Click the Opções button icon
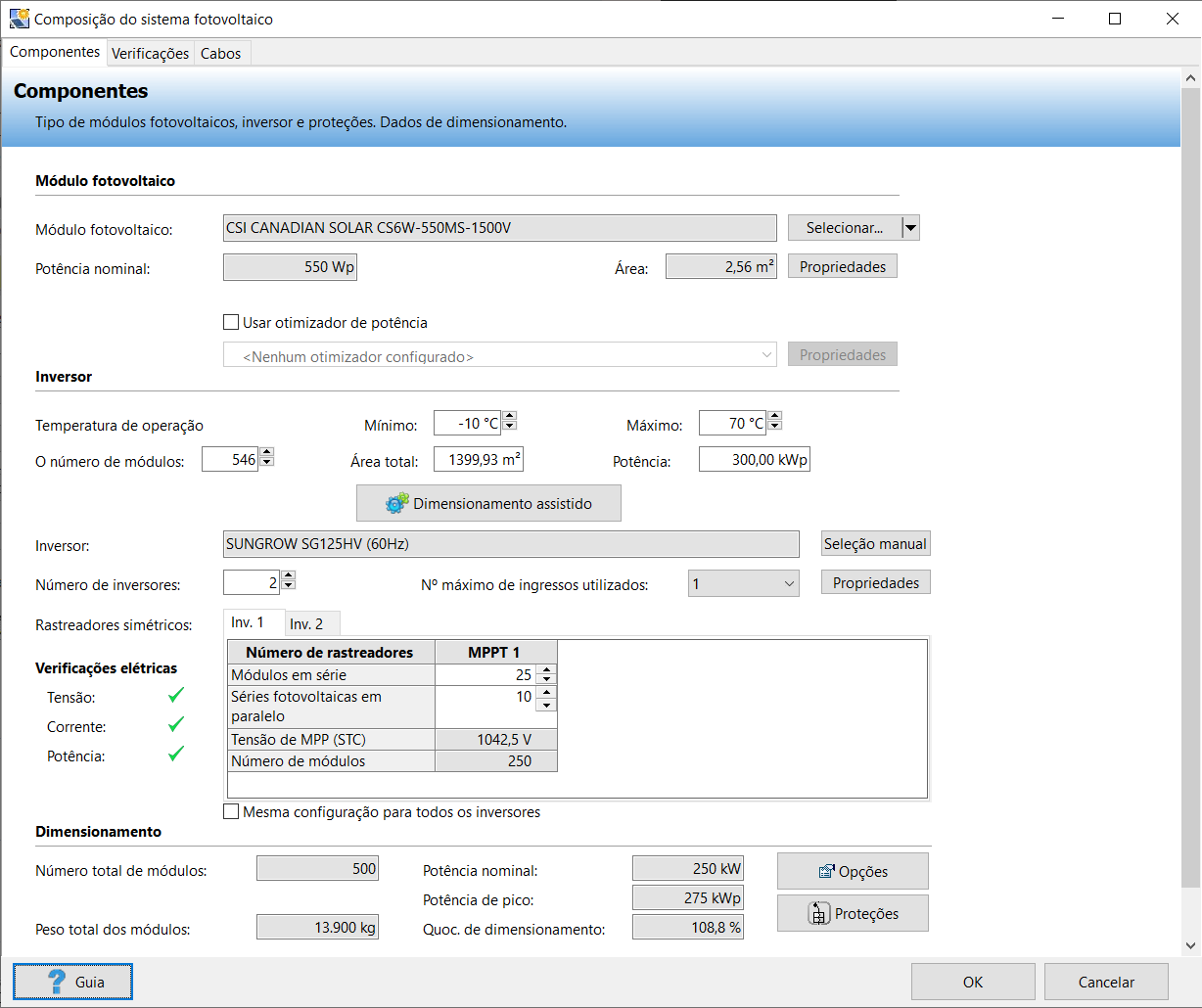 click(x=826, y=871)
